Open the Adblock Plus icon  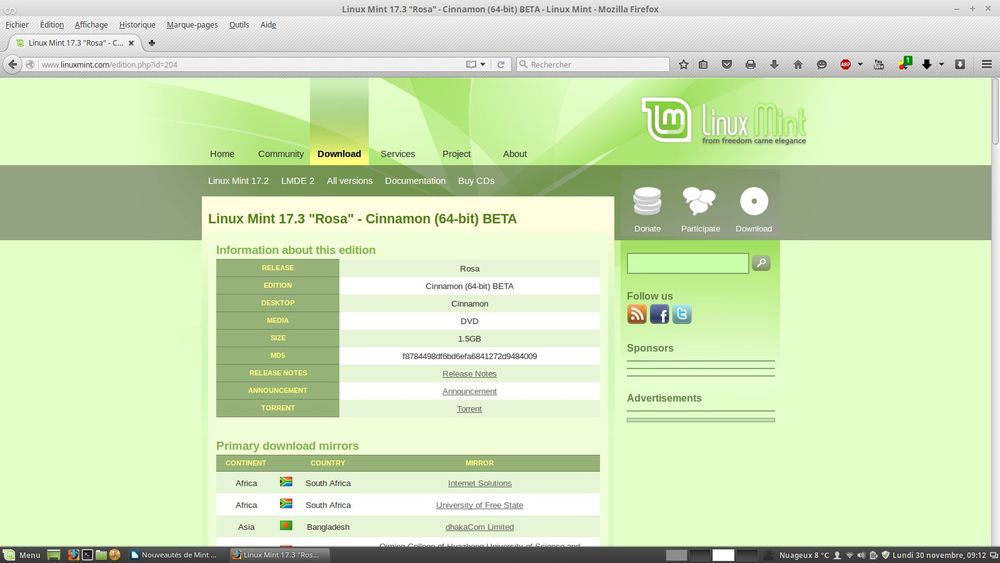(x=846, y=64)
